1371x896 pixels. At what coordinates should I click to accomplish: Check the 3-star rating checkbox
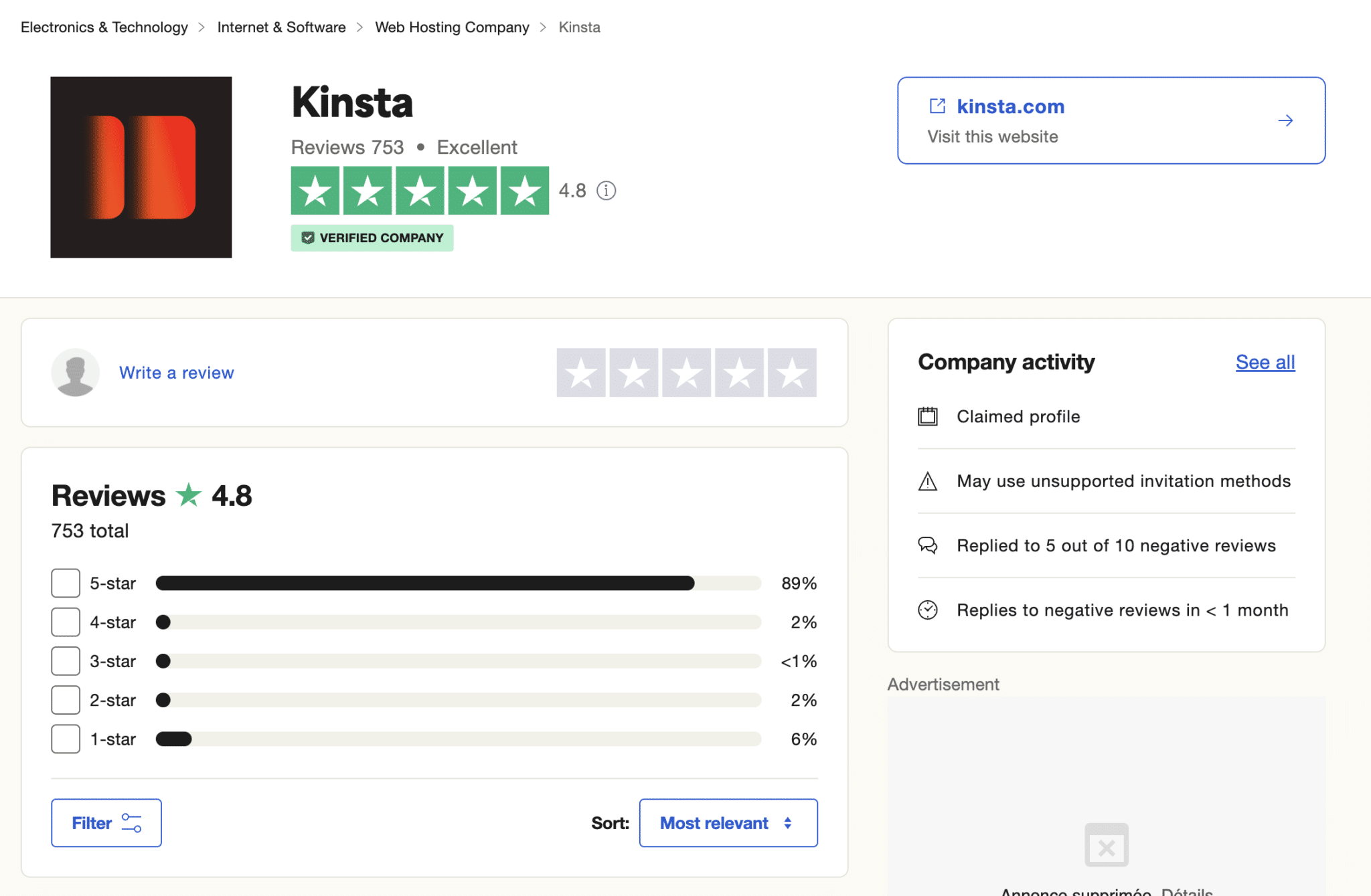65,660
